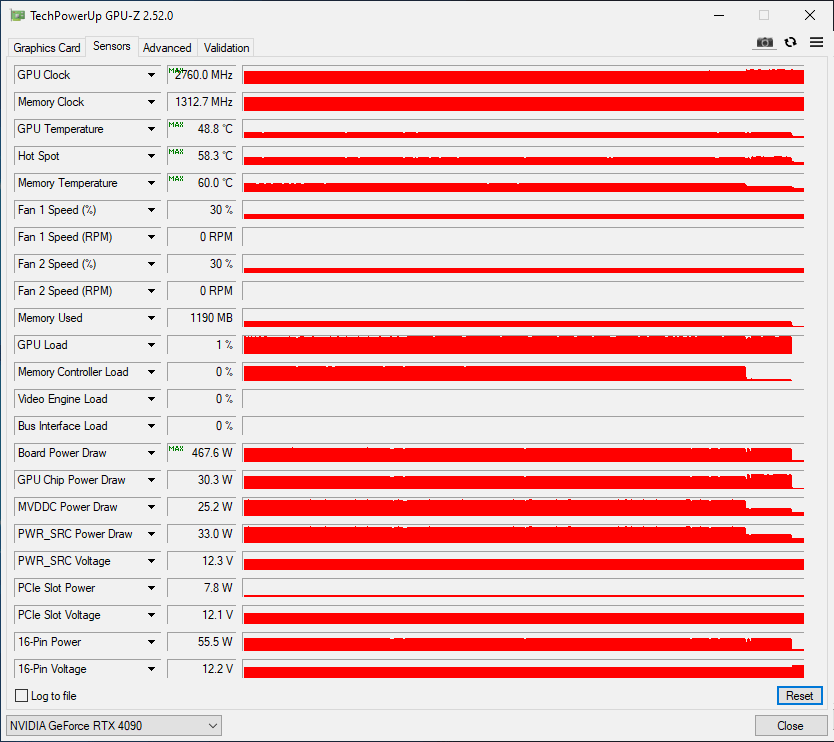Open the PCIe Slot Power dropdown
Screen dimensions: 834x742
pos(152,588)
